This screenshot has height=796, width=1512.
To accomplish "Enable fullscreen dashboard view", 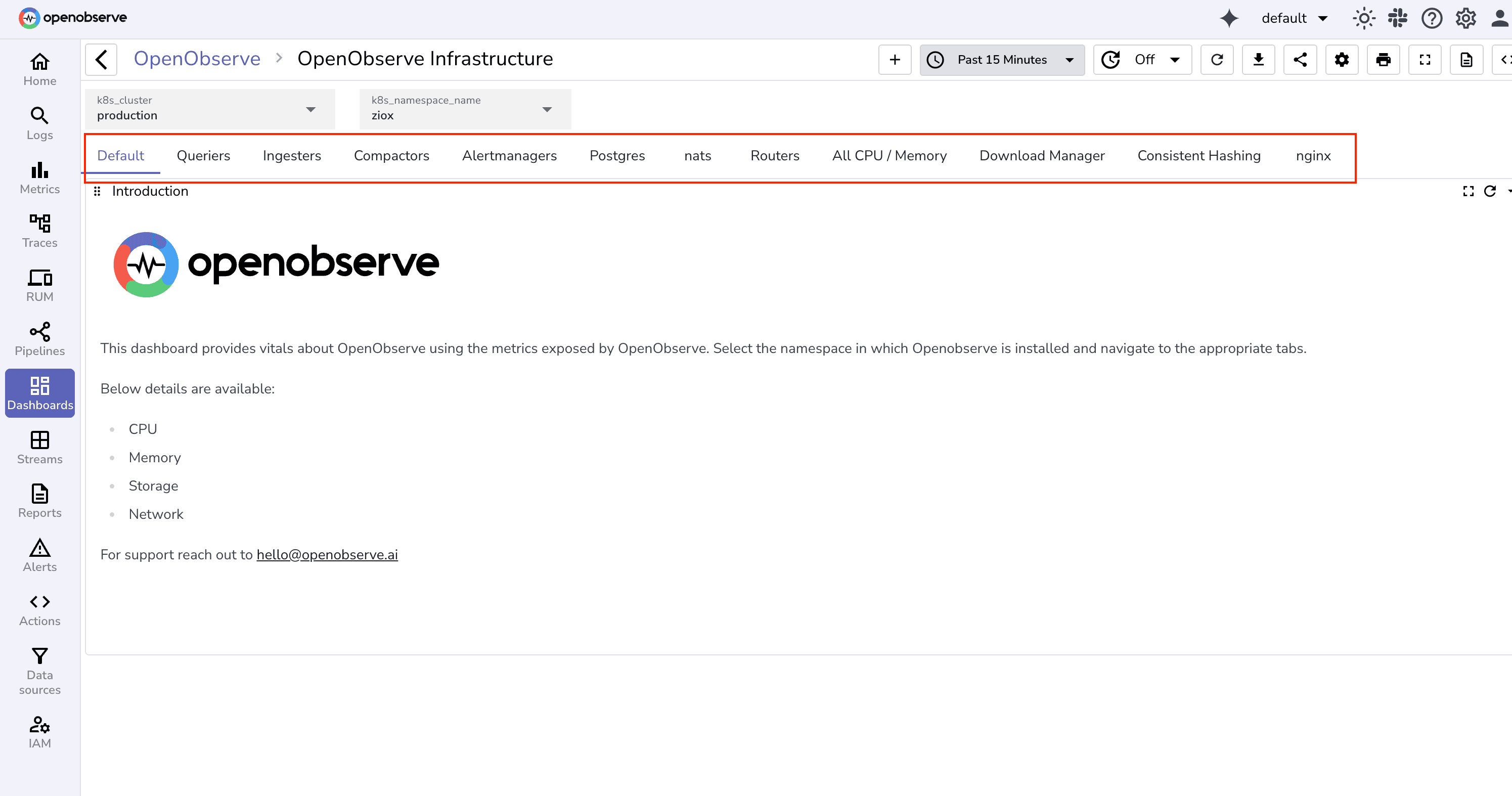I will (1425, 59).
